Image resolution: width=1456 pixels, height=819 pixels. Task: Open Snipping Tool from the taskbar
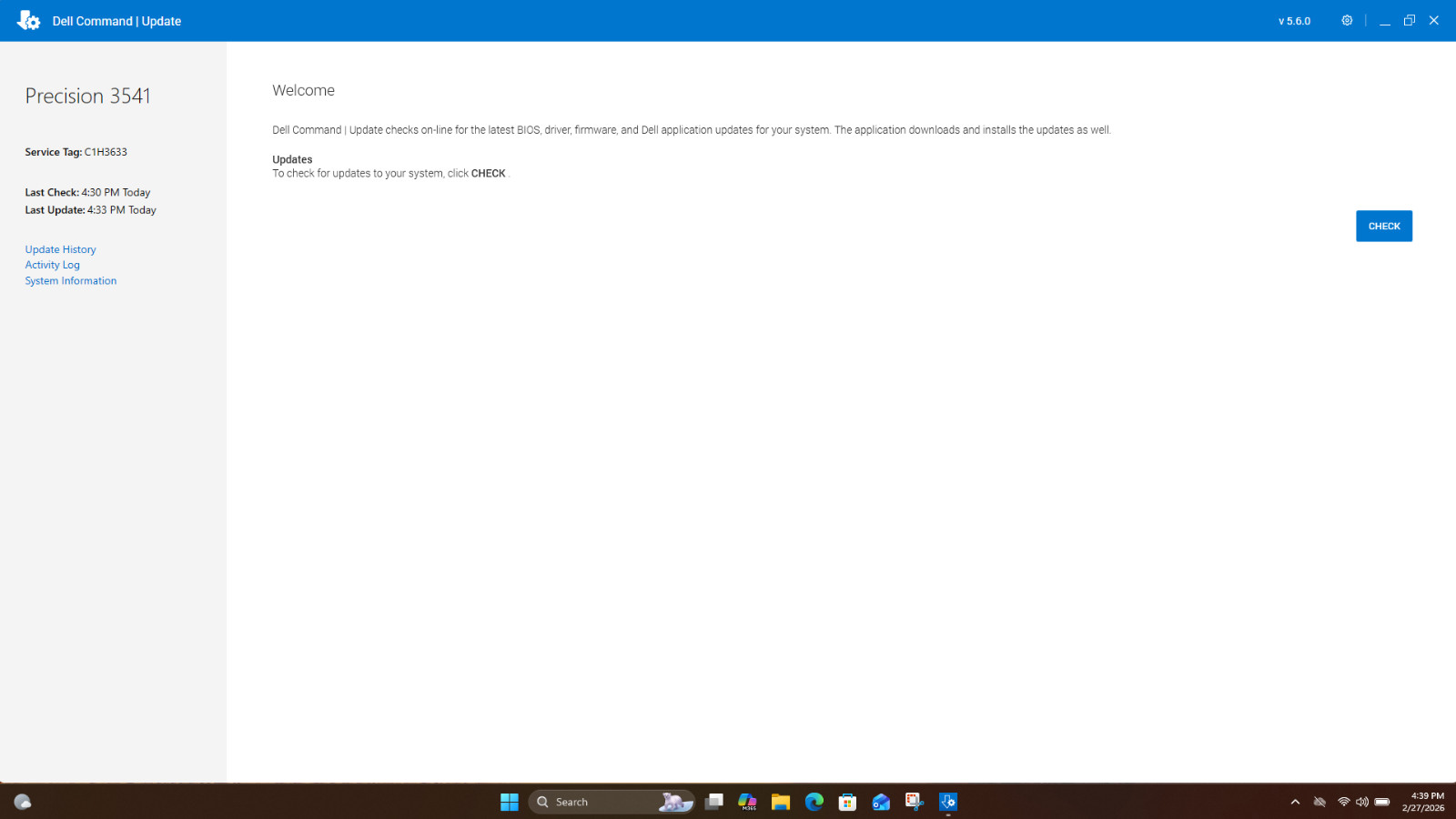point(915,802)
